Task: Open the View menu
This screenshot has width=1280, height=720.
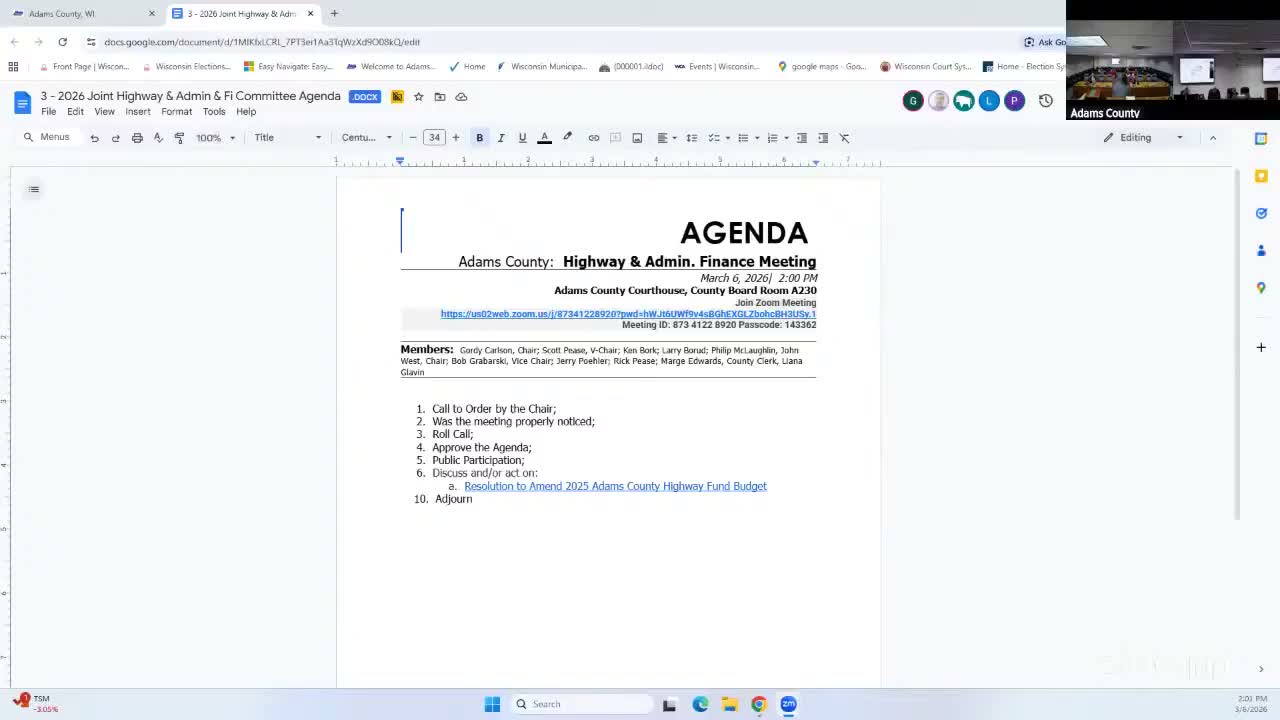Action: (104, 112)
